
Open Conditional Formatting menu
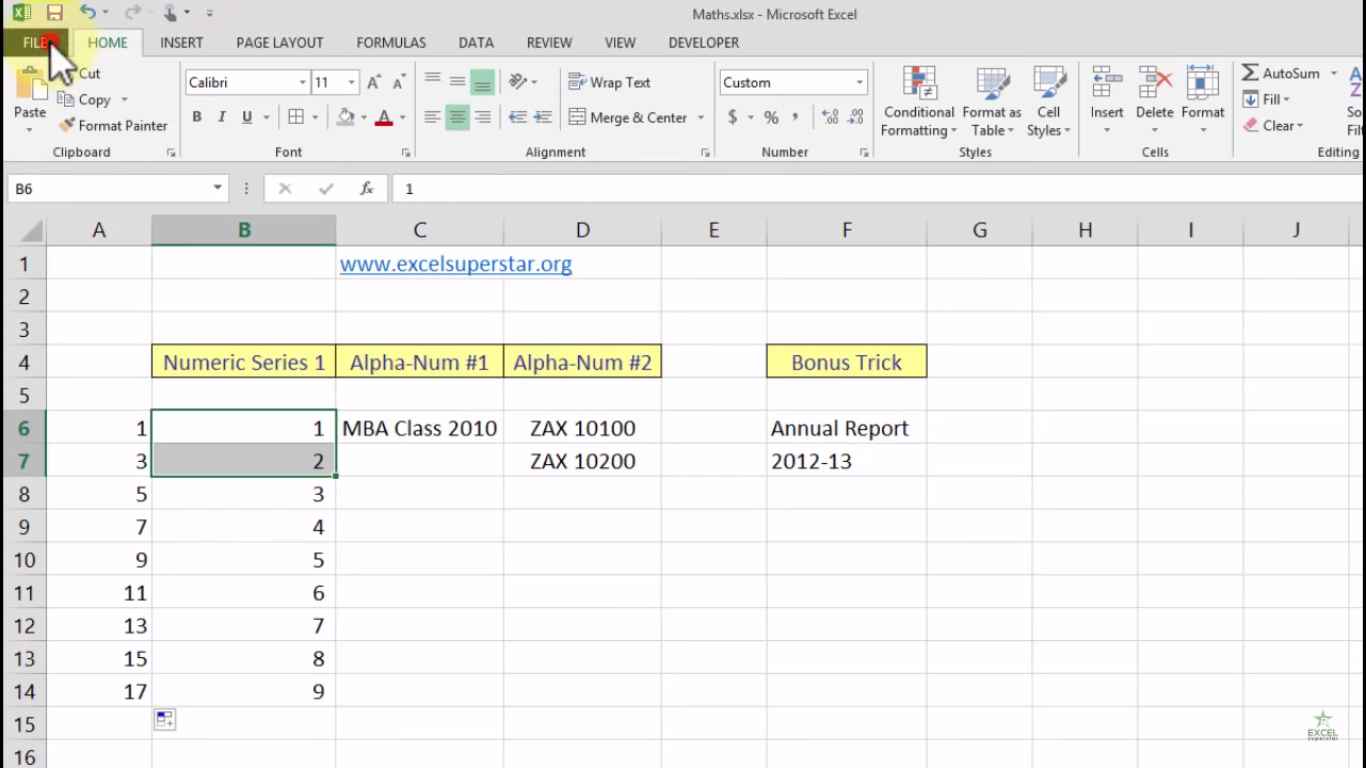coord(919,101)
